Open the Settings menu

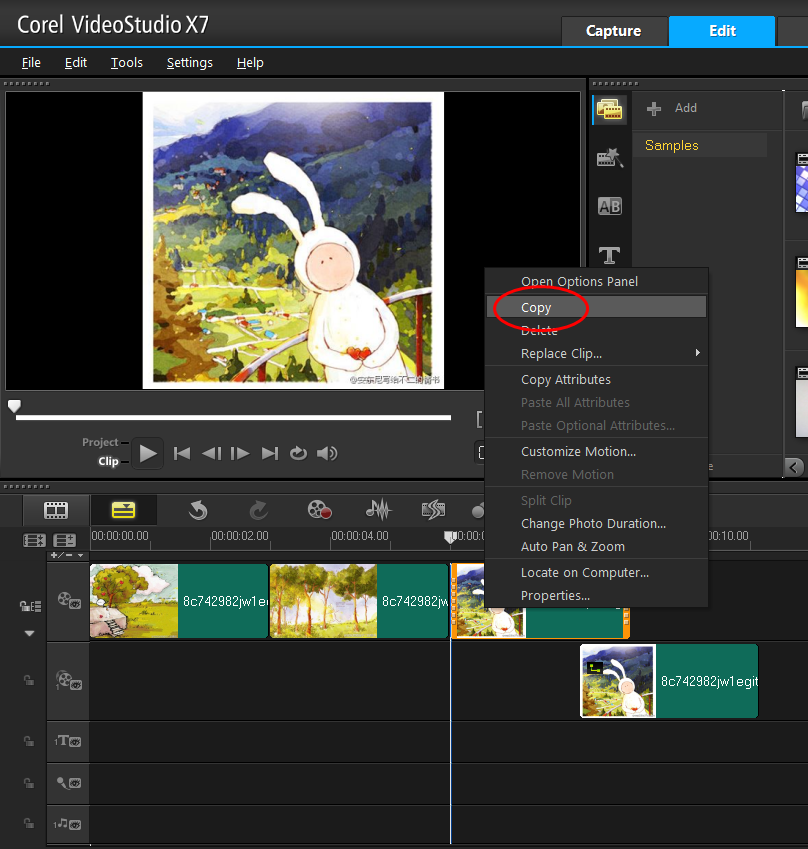click(190, 63)
